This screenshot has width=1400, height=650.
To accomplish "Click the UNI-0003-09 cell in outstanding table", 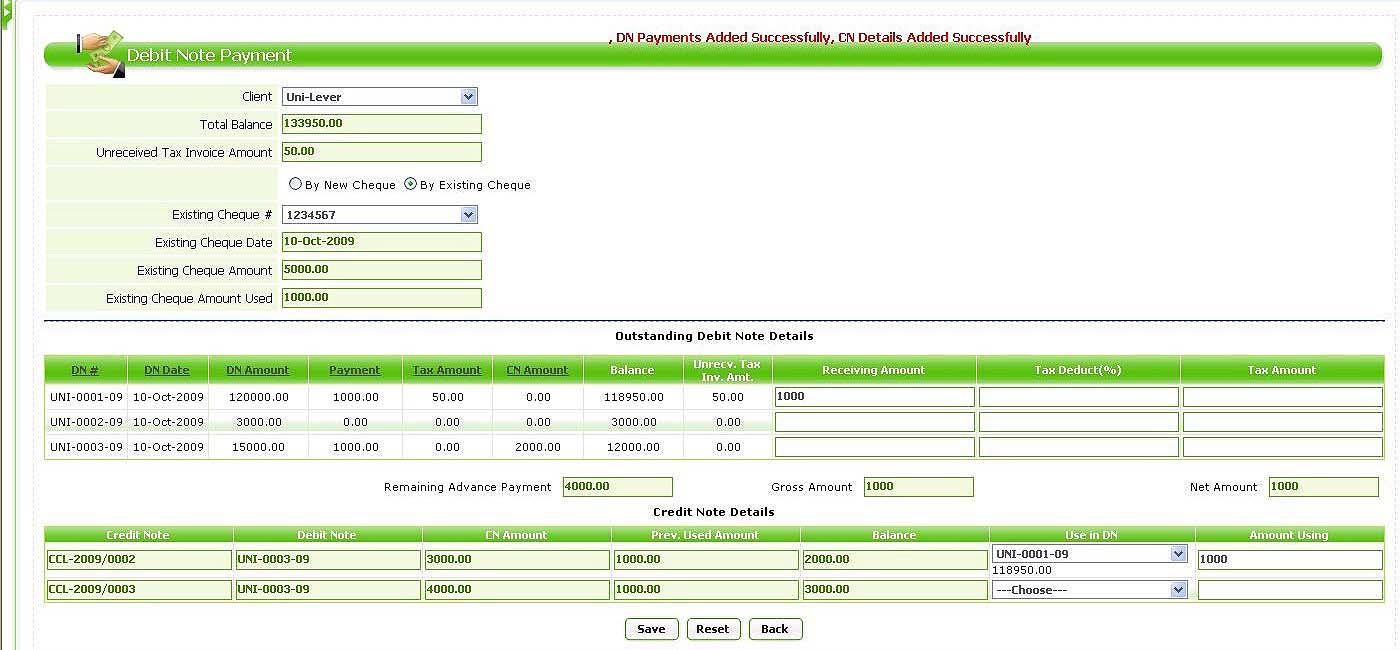I will tap(87, 447).
